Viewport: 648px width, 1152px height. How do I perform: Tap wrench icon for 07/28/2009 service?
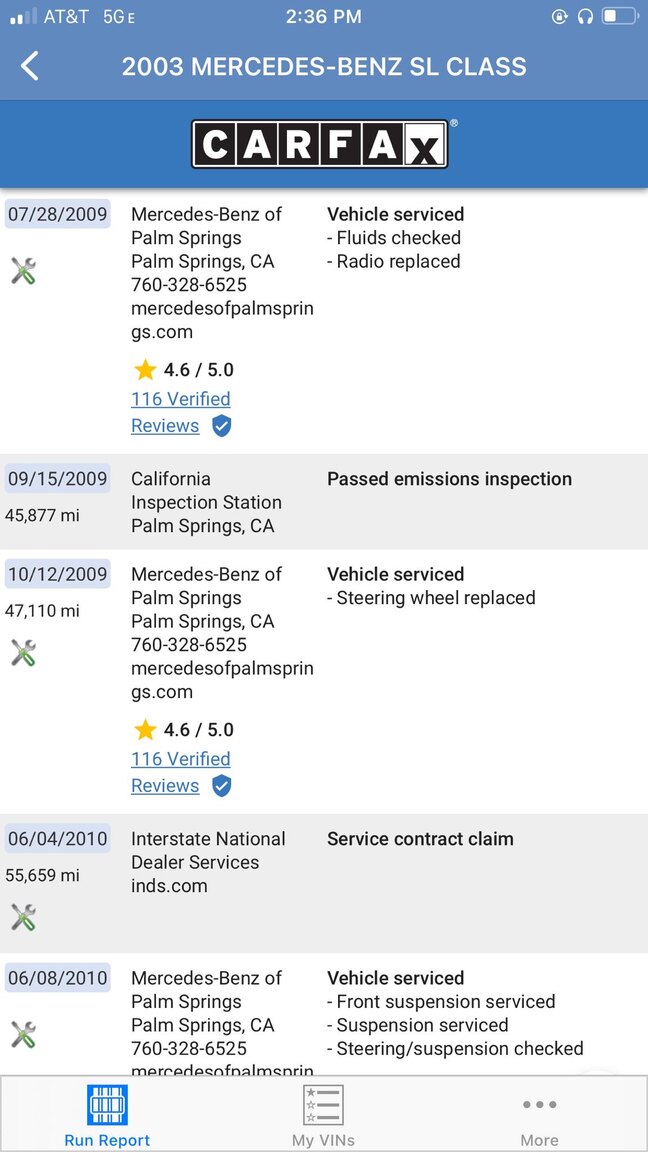click(24, 271)
